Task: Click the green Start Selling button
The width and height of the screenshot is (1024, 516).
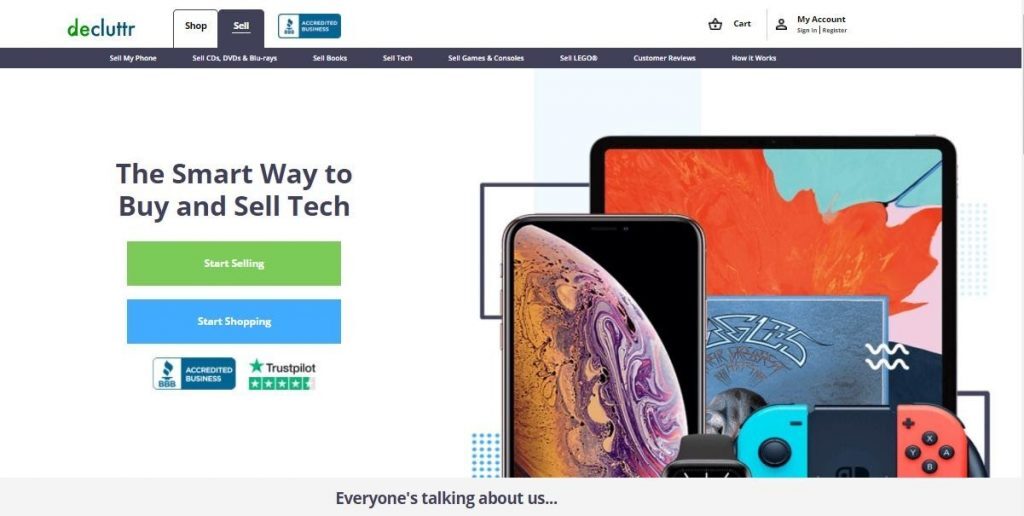Action: (x=234, y=263)
